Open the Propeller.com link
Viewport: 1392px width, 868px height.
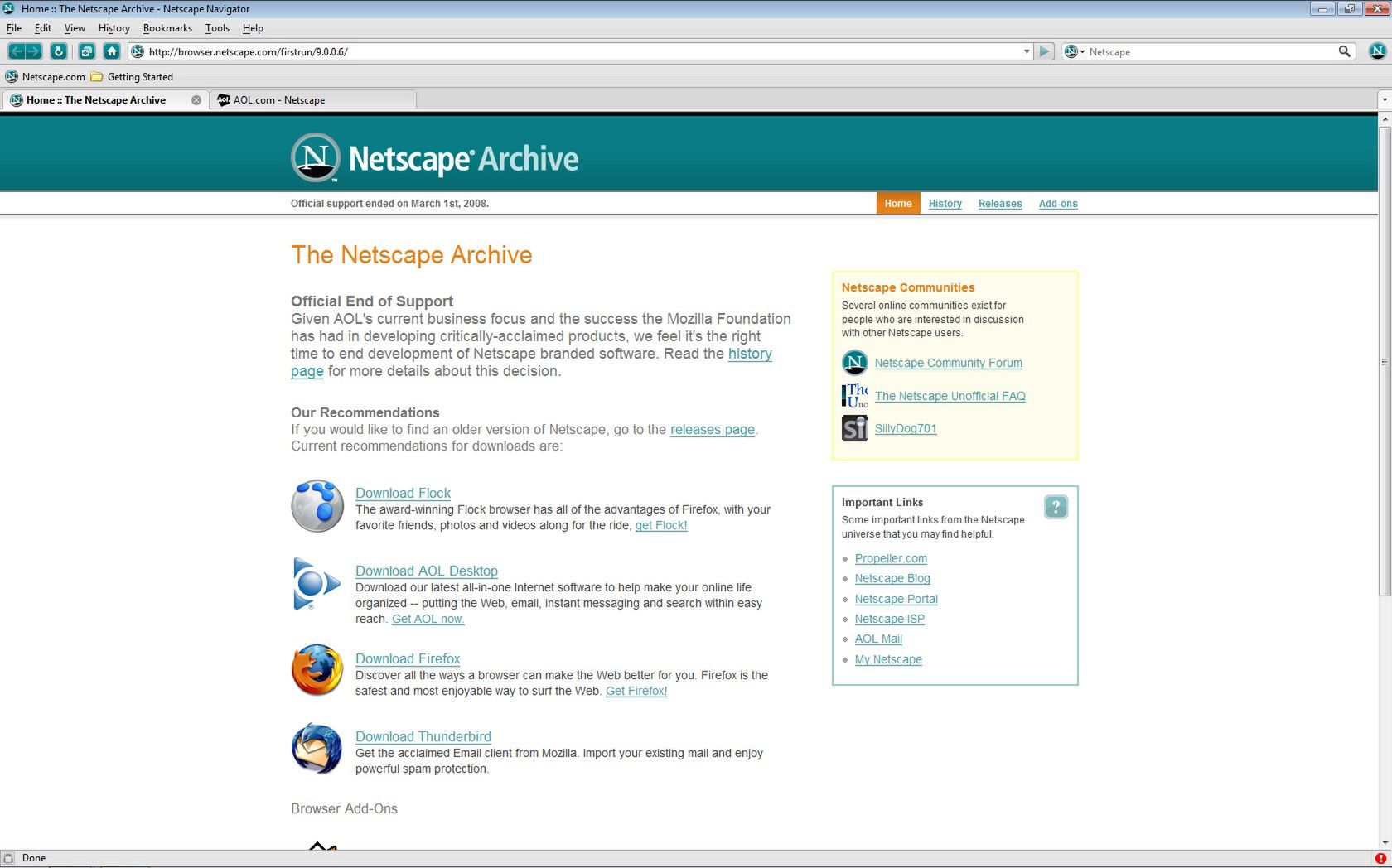(891, 558)
